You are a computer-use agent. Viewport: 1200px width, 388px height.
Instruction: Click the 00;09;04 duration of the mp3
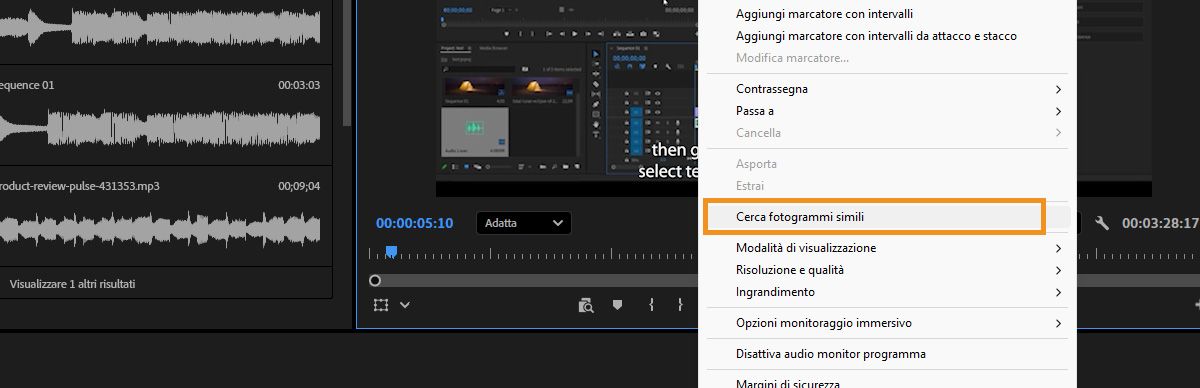[x=299, y=186]
